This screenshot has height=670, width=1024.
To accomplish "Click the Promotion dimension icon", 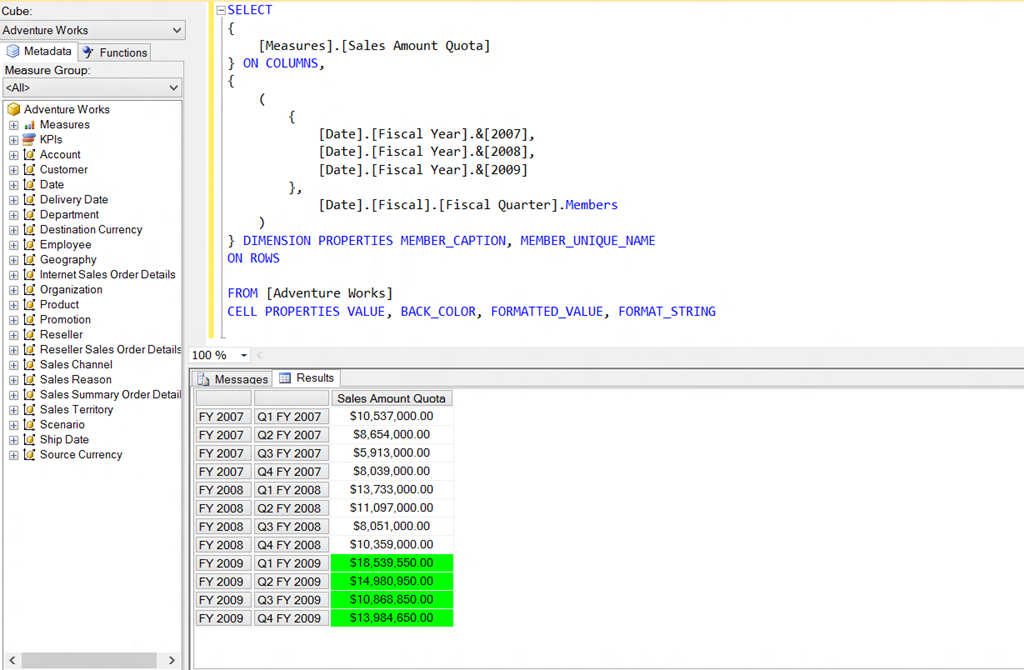I will [x=29, y=320].
